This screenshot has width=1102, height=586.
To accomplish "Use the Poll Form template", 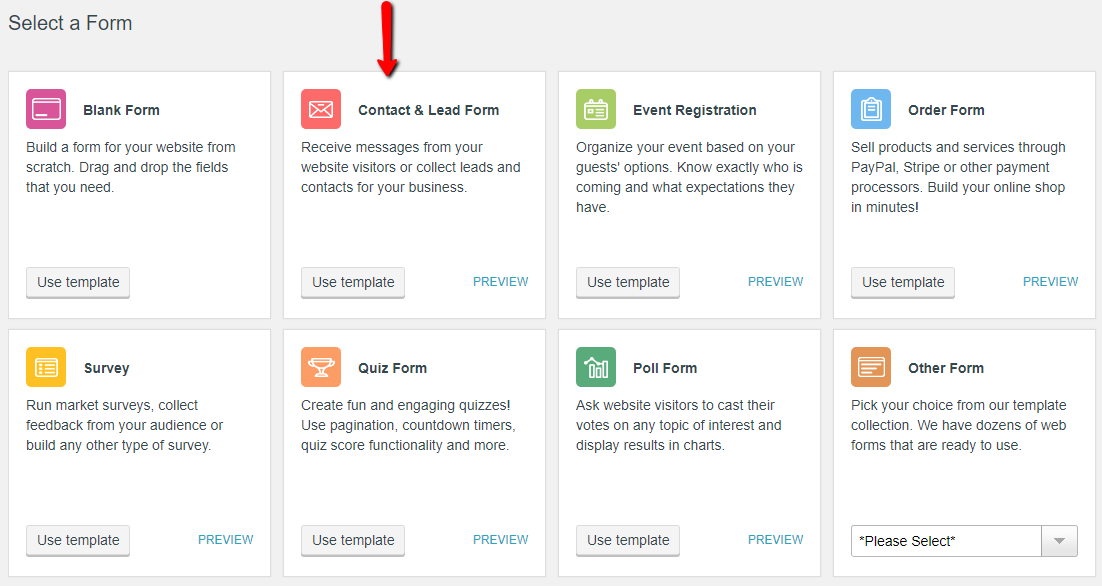I will pyautogui.click(x=627, y=540).
